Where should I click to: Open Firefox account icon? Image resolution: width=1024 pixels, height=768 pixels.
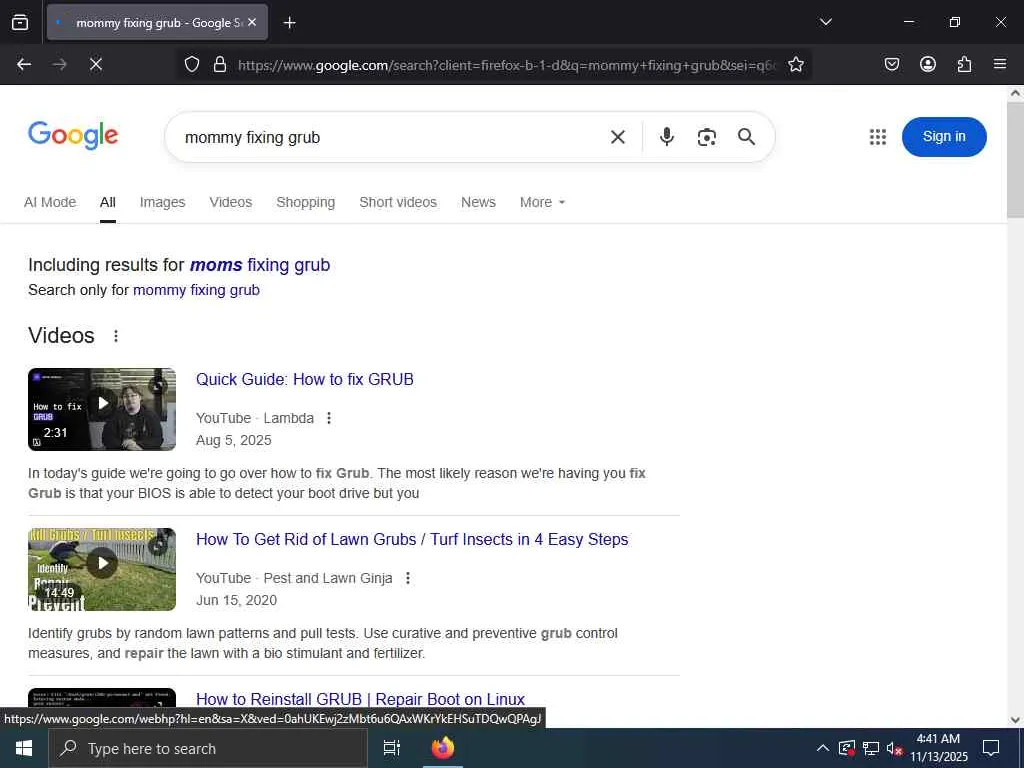click(x=927, y=64)
